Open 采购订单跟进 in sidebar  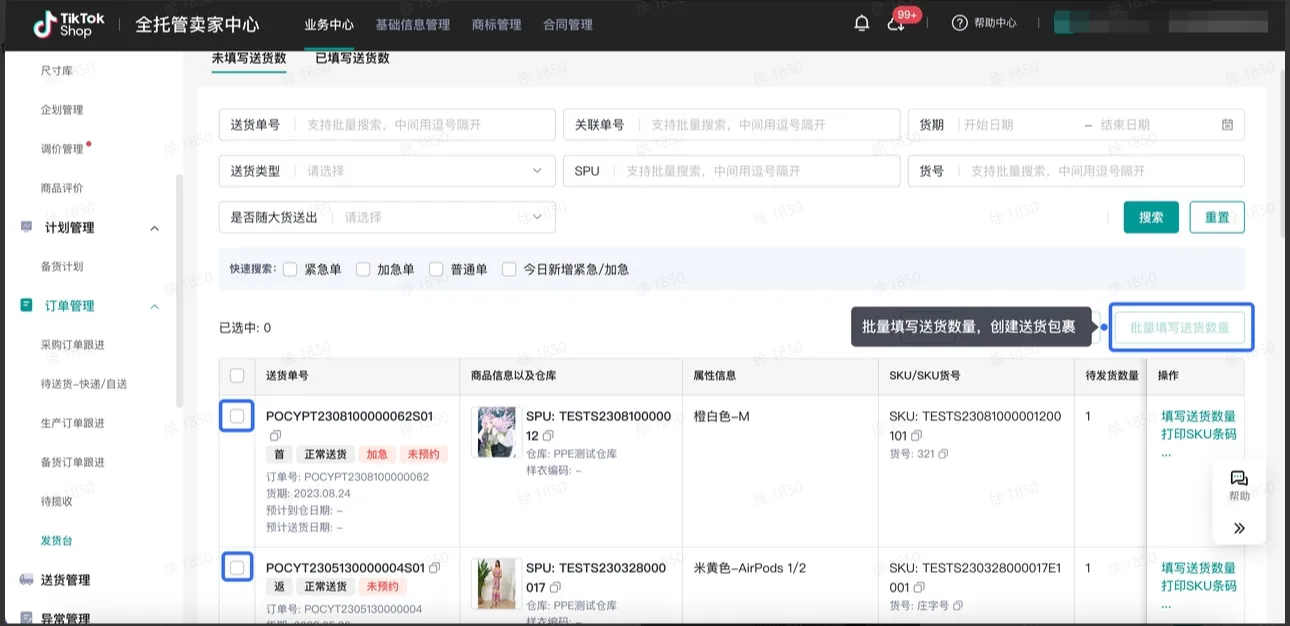(x=73, y=345)
